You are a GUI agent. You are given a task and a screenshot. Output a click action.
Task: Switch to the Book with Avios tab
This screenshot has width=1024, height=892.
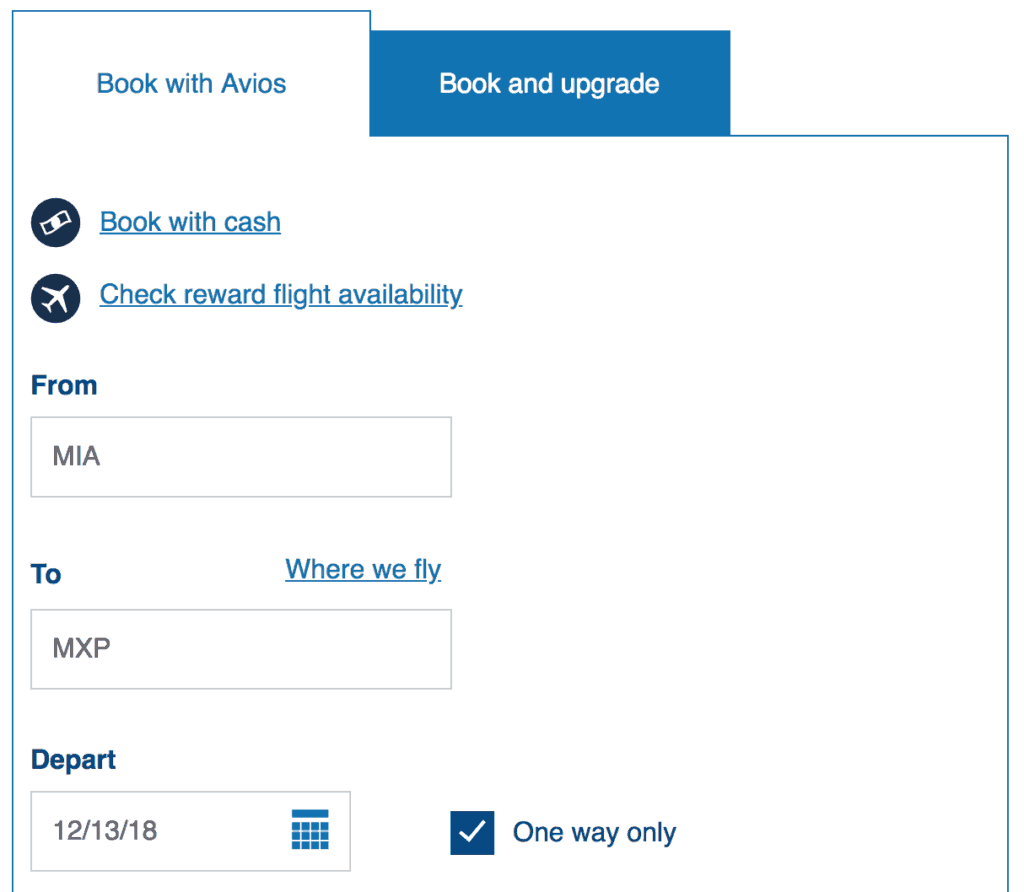click(x=190, y=83)
